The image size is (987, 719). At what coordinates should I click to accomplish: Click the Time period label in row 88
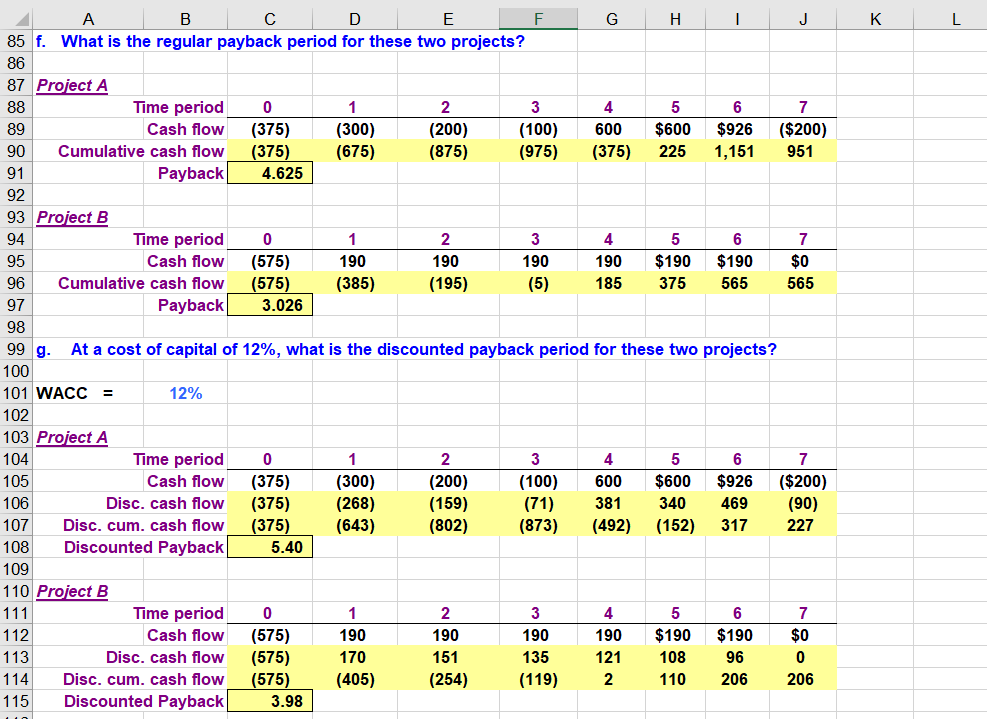(178, 108)
